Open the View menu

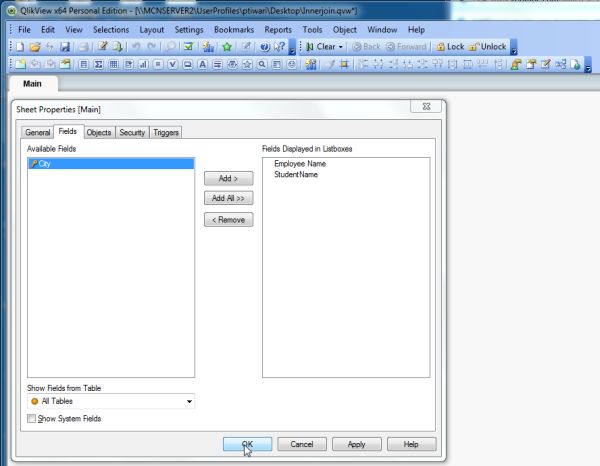[73, 29]
